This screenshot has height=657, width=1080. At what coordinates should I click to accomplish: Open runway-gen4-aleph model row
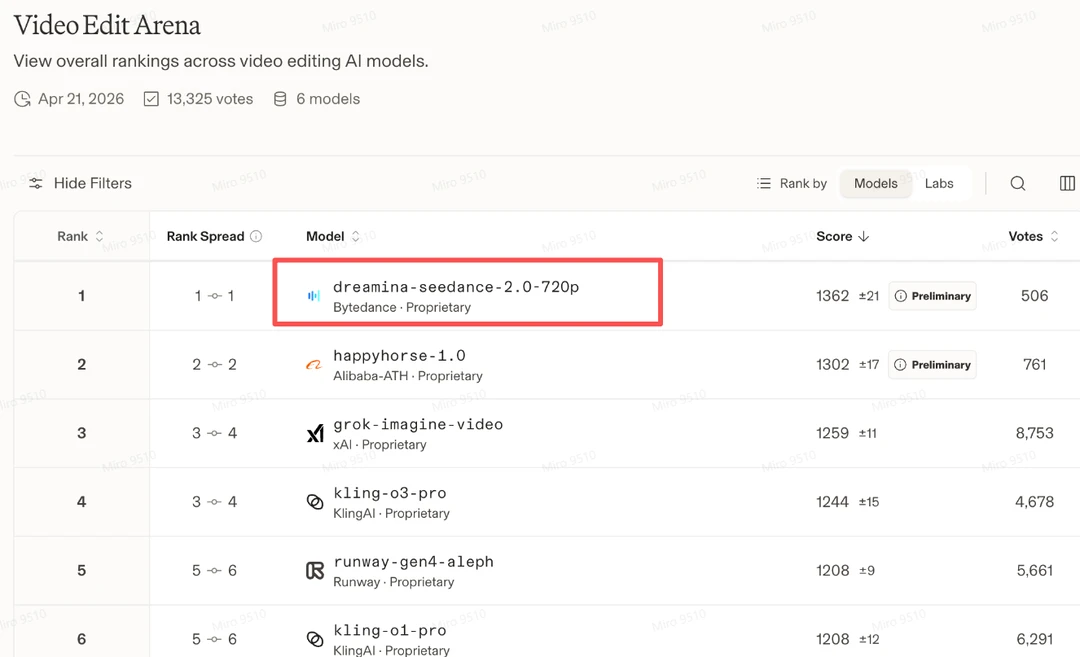[413, 561]
